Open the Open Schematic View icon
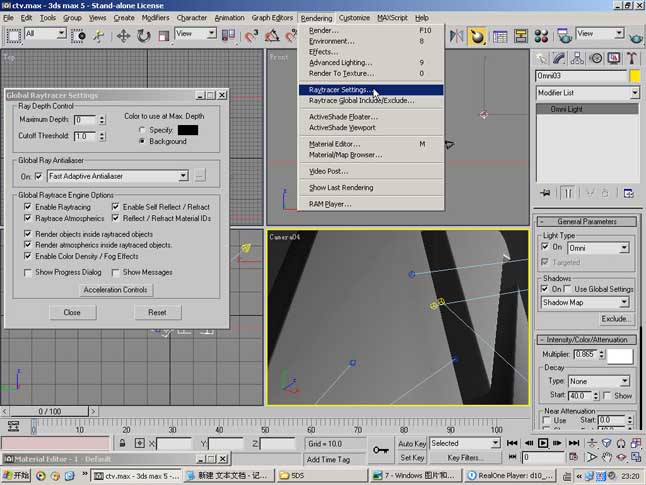The width and height of the screenshot is (646, 485). click(x=520, y=36)
